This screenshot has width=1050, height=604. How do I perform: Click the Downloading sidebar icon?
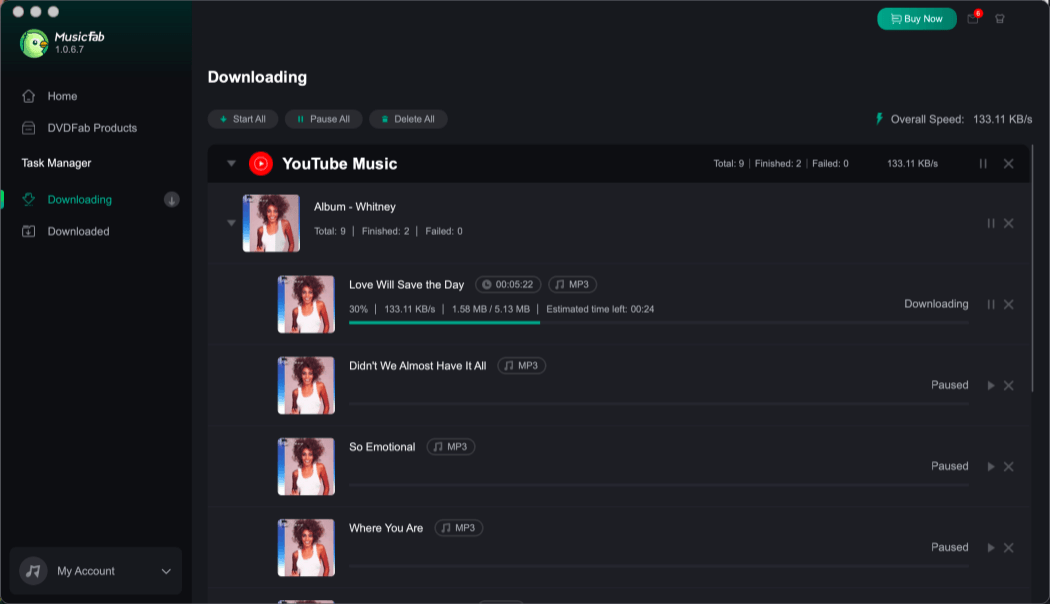click(29, 200)
